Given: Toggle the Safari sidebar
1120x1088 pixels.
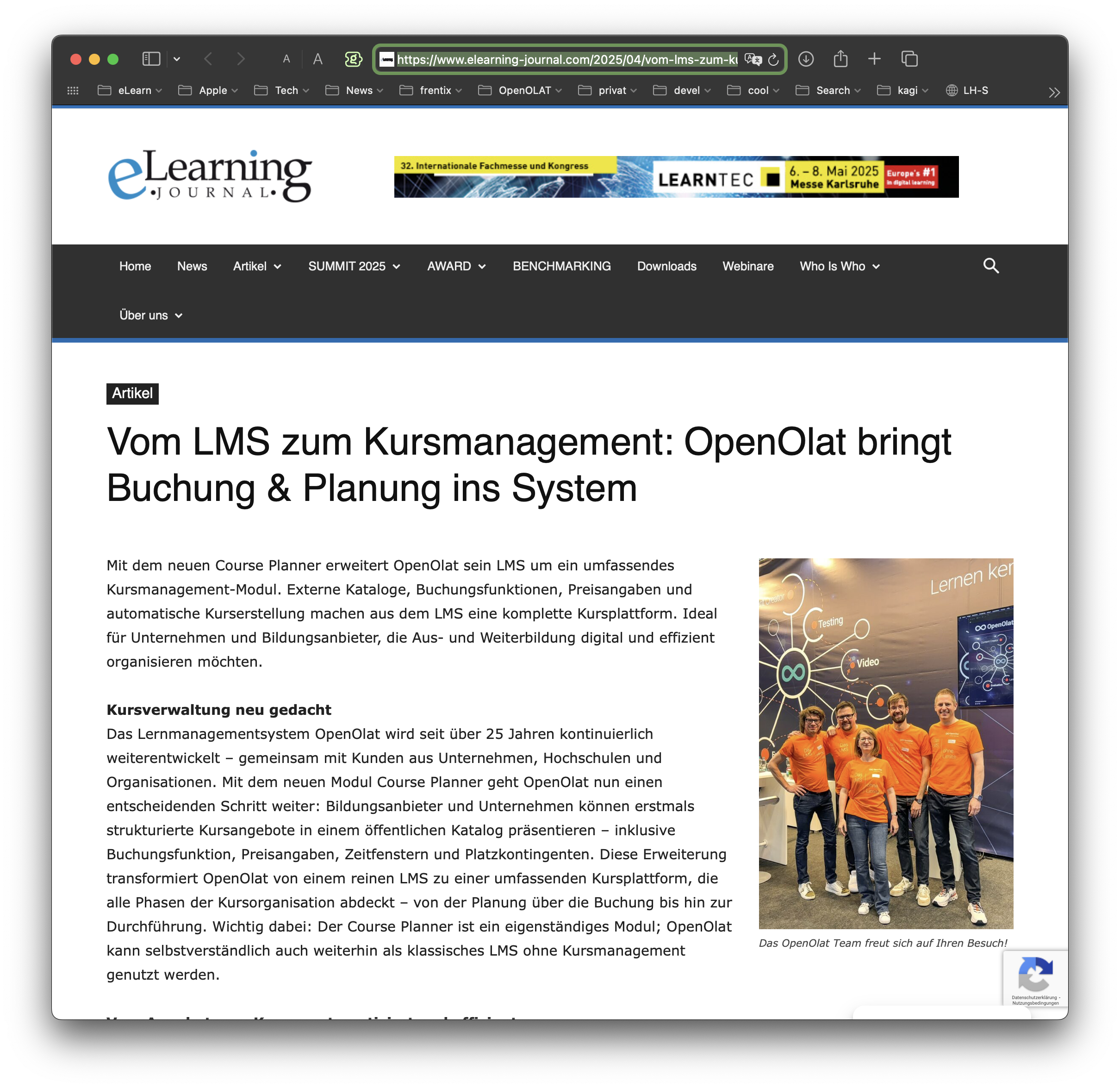Looking at the screenshot, I should 151,59.
